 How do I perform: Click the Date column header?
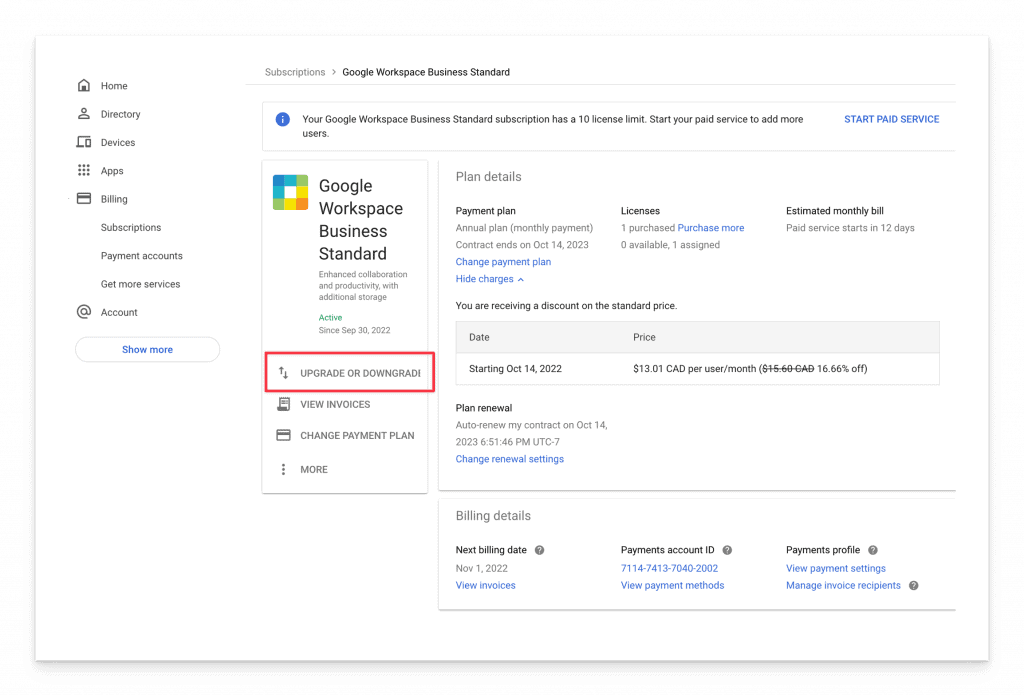pyautogui.click(x=479, y=338)
